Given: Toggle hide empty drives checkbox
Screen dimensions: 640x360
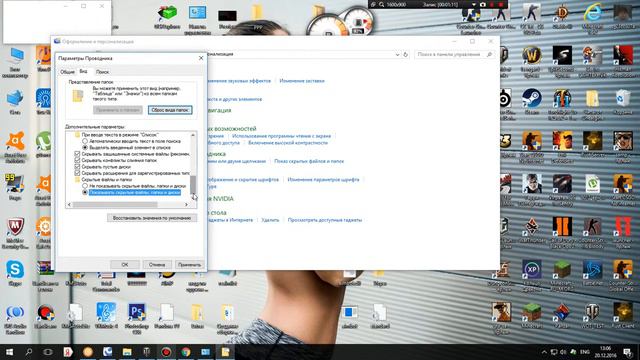Looking at the screenshot, I should 77,167.
